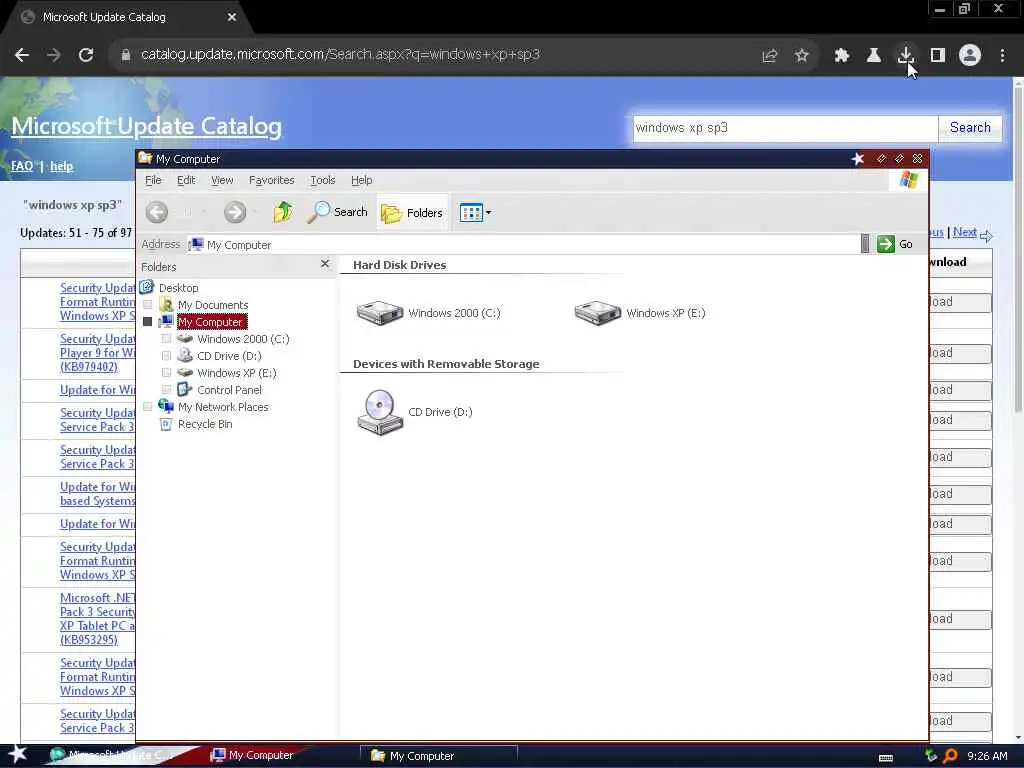
Task: Click Windows flag logo in Explorer
Action: click(x=908, y=180)
